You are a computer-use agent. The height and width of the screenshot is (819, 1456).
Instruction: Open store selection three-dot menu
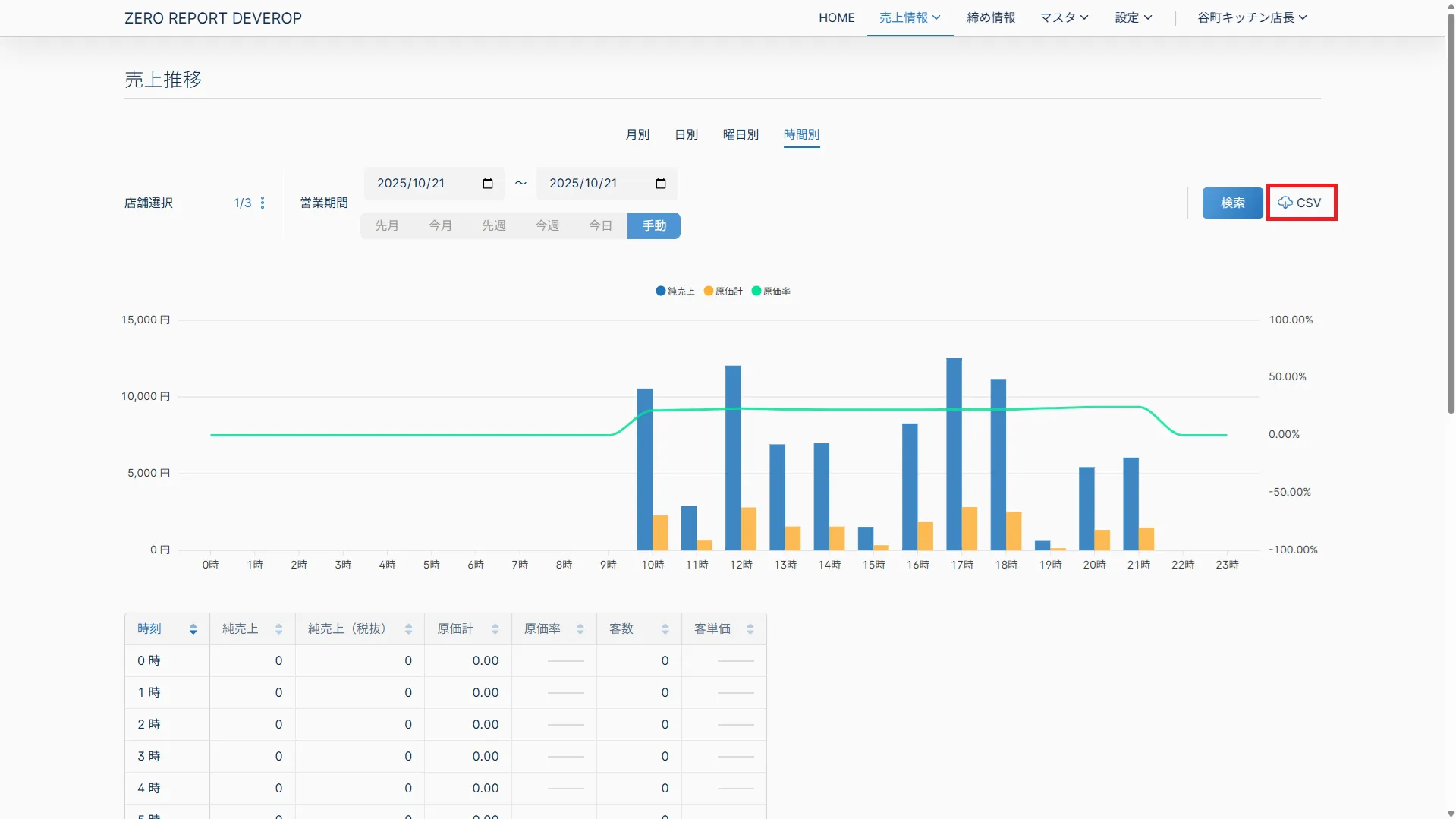[x=263, y=203]
